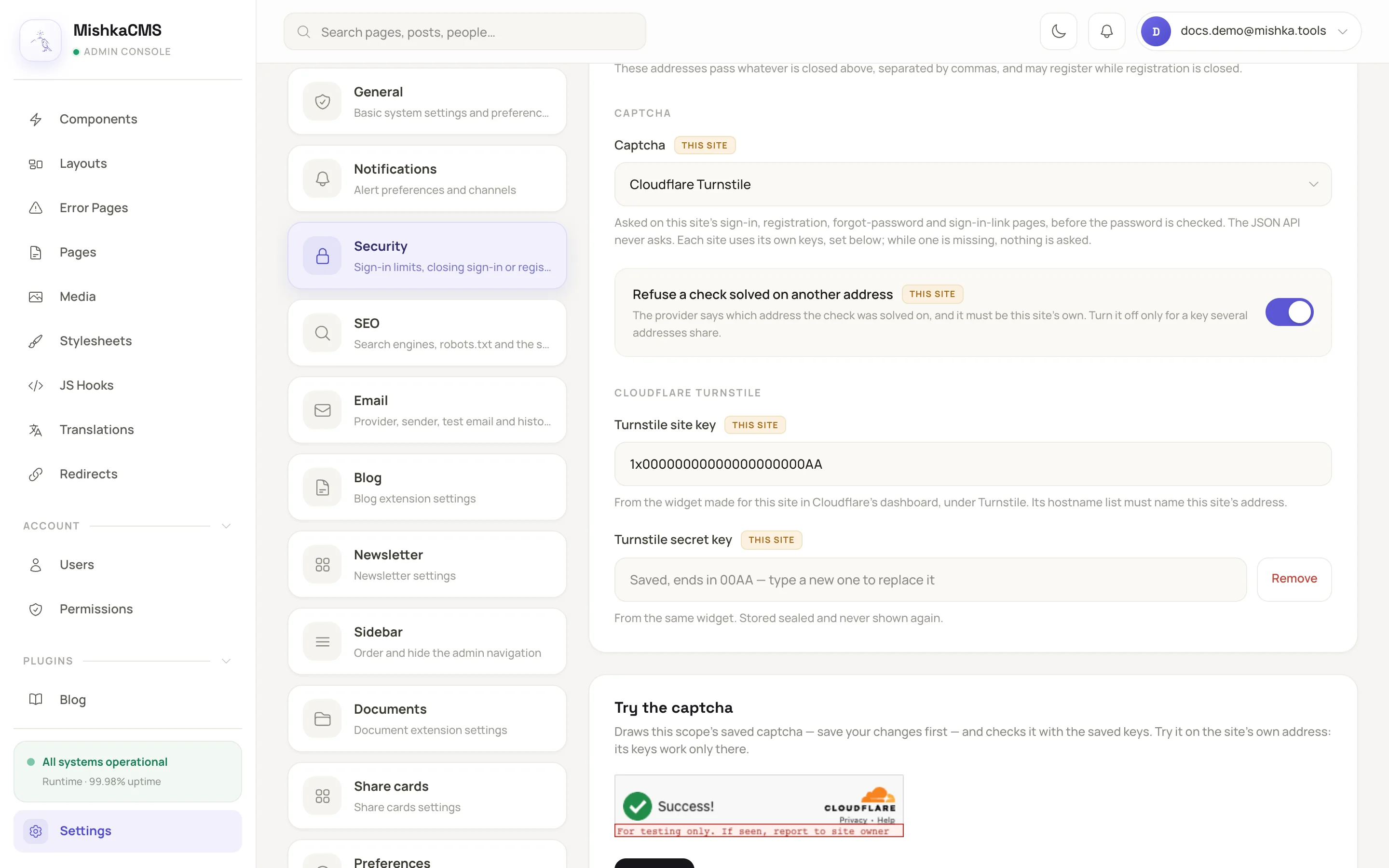This screenshot has width=1389, height=868.
Task: Click the Turnstile site key field
Action: [x=972, y=464]
